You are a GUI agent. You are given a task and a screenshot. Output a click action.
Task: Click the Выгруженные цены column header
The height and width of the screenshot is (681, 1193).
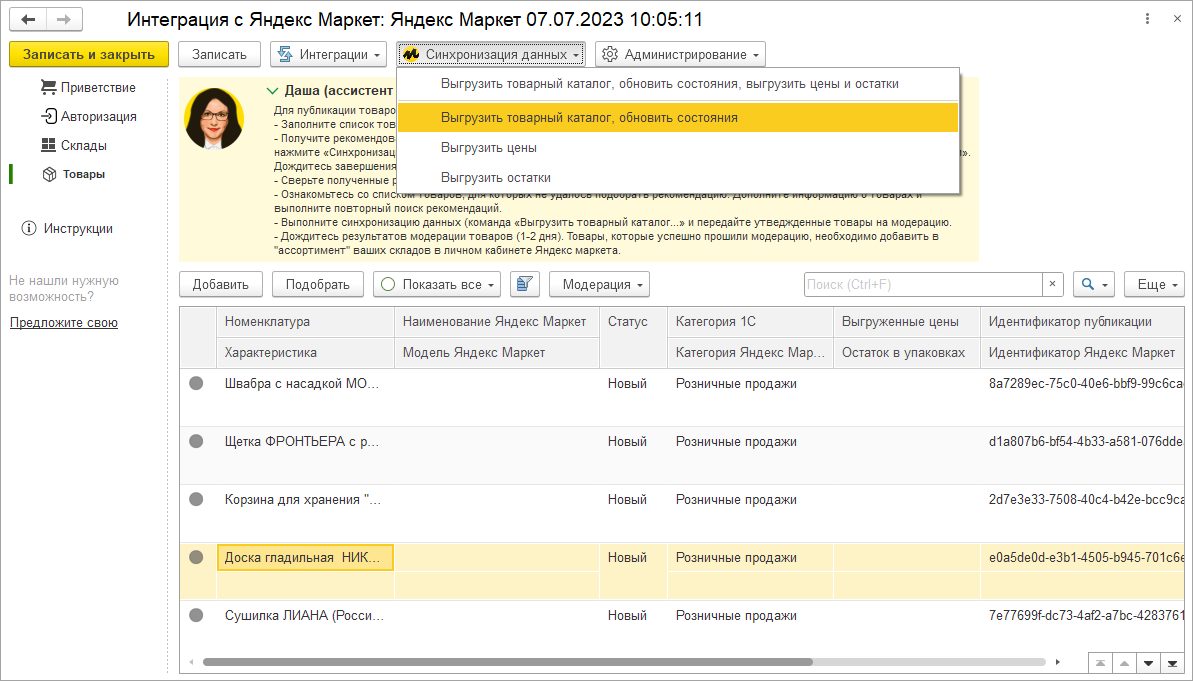907,322
